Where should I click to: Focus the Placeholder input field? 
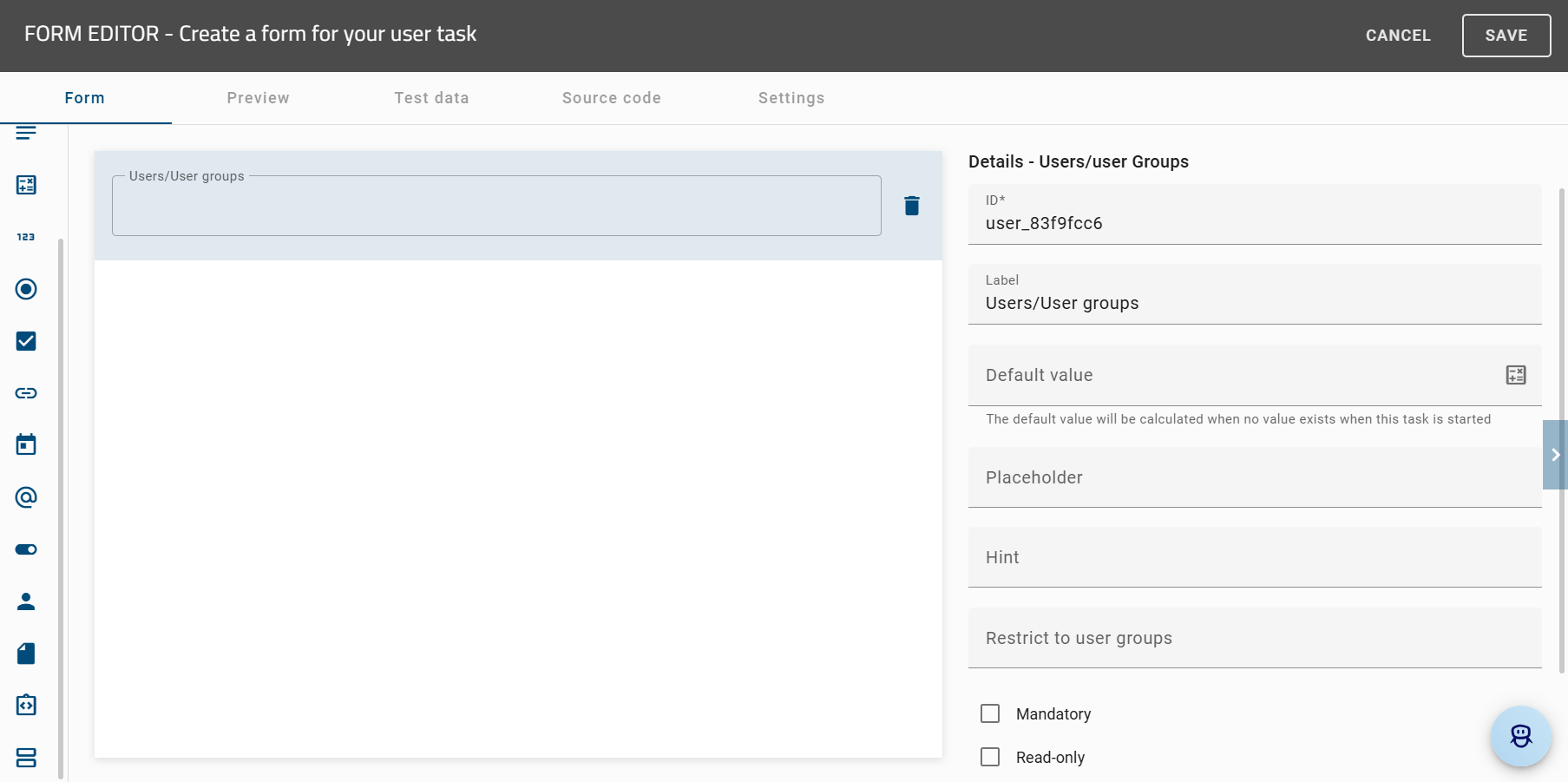coord(1255,477)
